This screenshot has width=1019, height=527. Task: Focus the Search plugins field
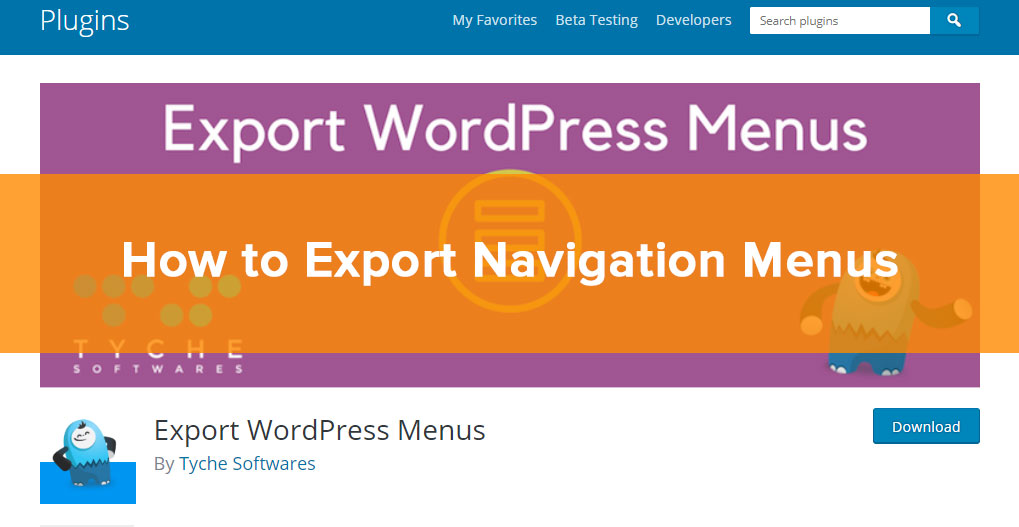click(840, 21)
